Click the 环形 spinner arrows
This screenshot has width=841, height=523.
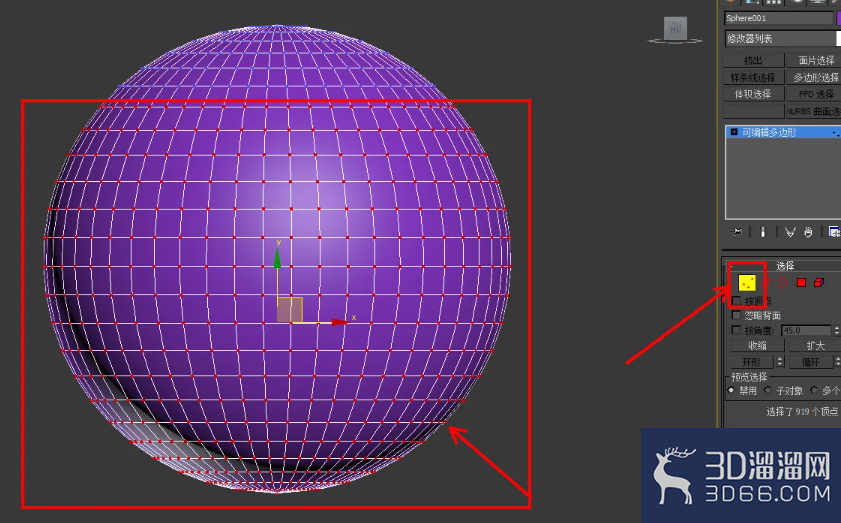[x=780, y=362]
